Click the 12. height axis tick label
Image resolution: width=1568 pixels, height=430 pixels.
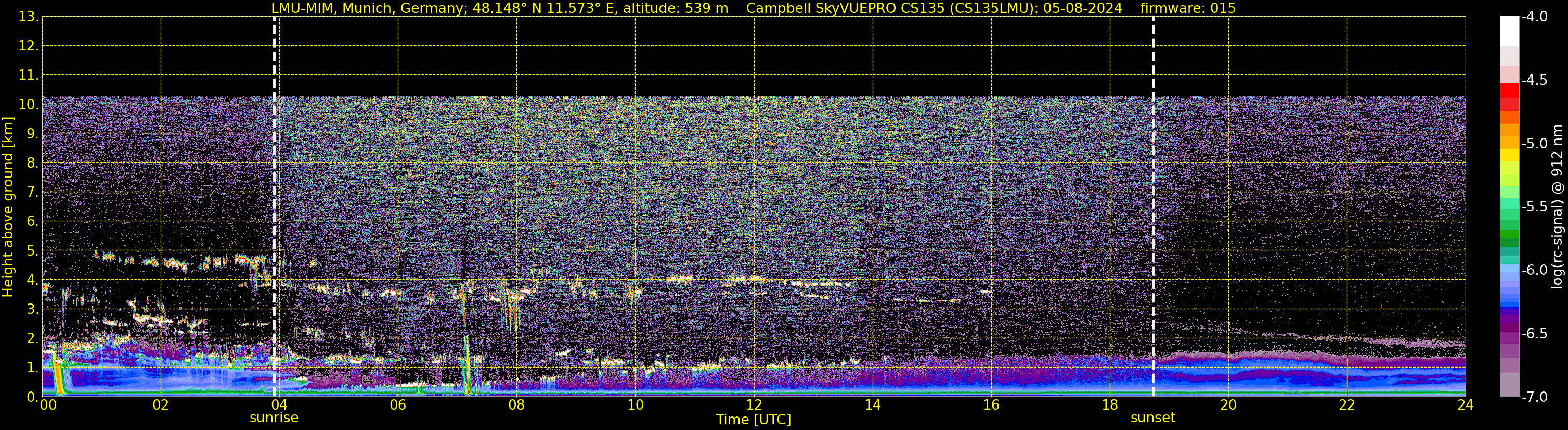[x=29, y=46]
